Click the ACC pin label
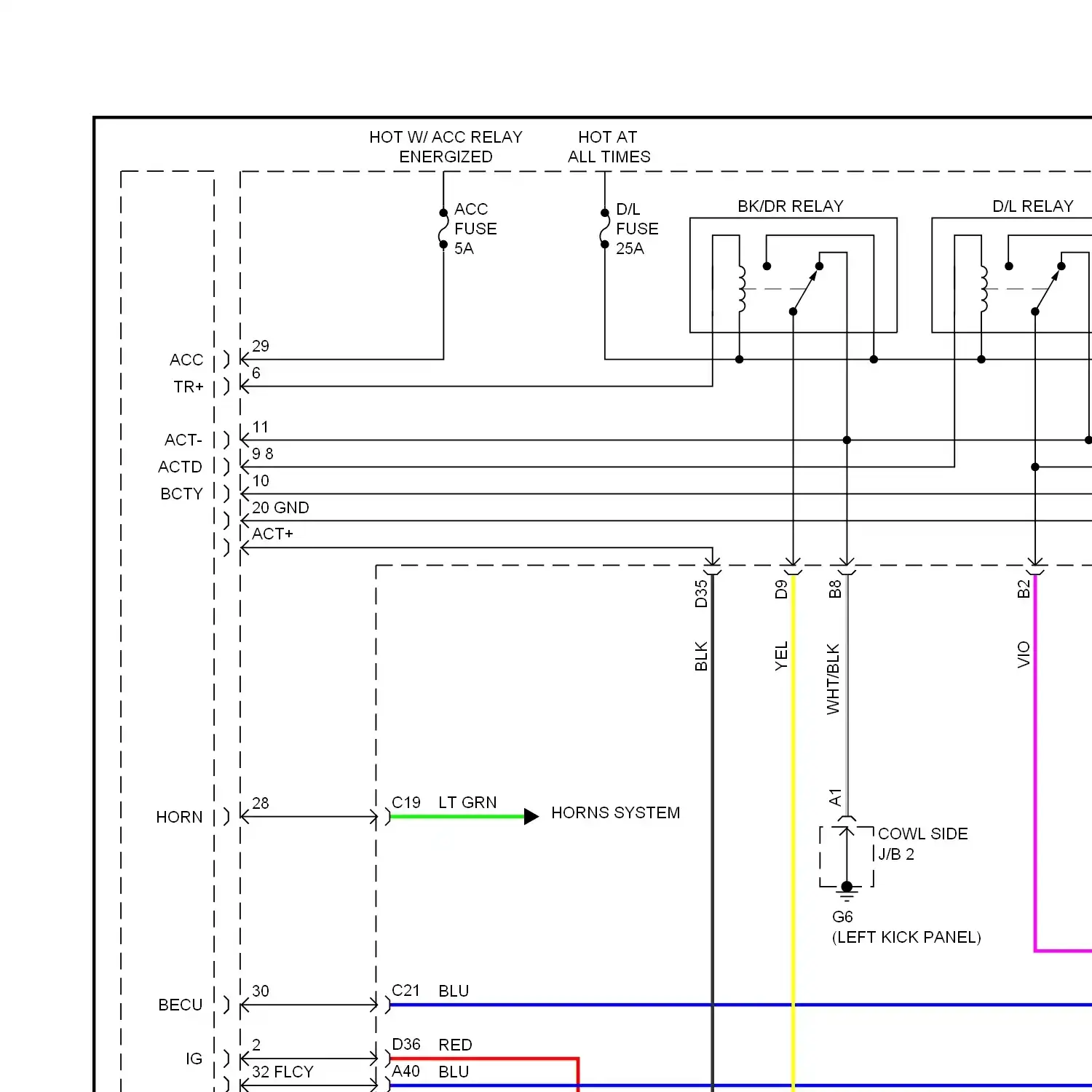This screenshot has height=1092, width=1092. pos(186,360)
